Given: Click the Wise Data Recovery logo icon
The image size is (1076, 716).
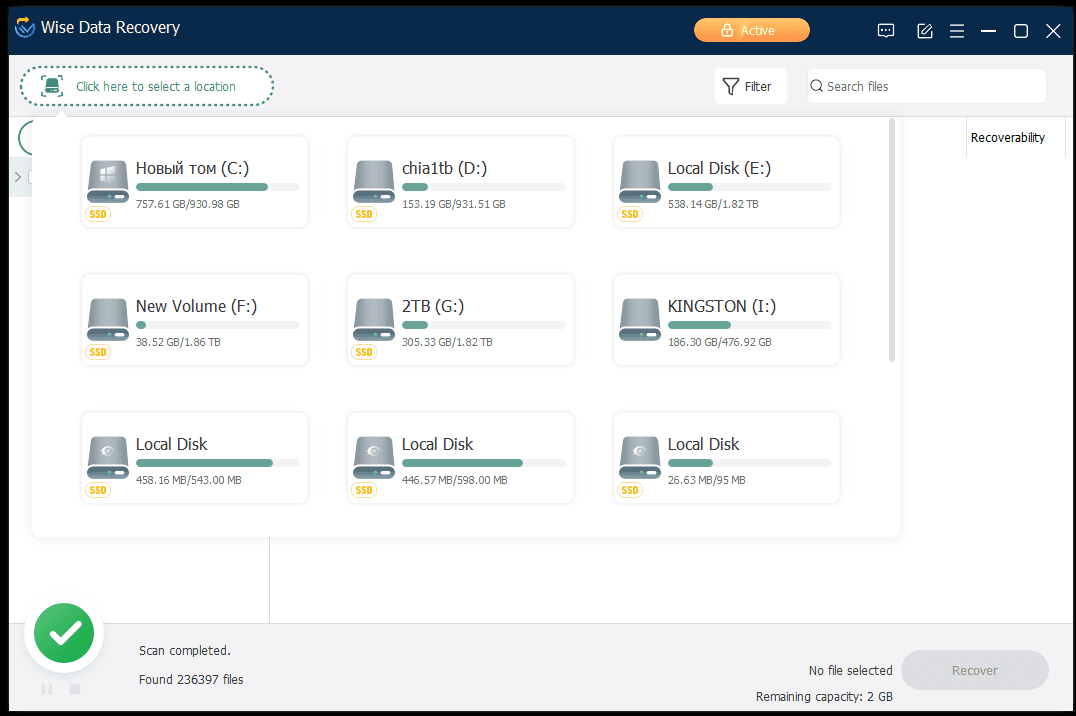Looking at the screenshot, I should pos(25,27).
